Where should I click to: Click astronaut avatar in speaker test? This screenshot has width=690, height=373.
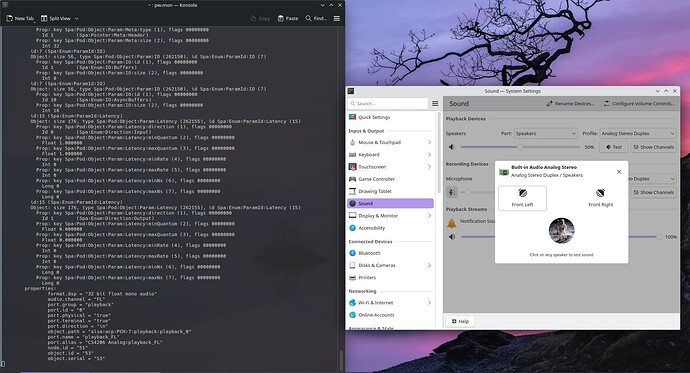click(x=562, y=230)
